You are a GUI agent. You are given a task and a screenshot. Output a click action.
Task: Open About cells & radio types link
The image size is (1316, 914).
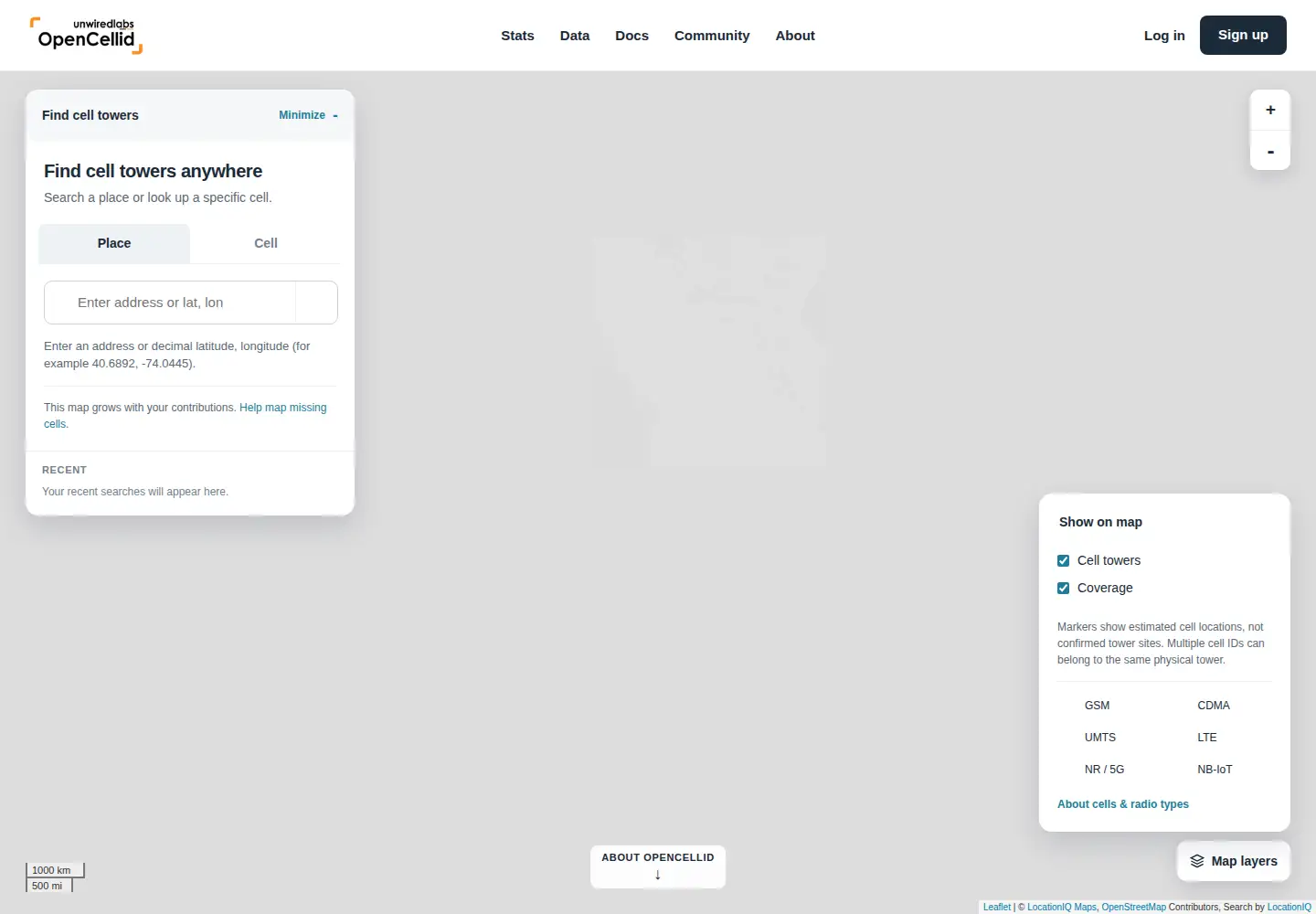pos(1123,804)
